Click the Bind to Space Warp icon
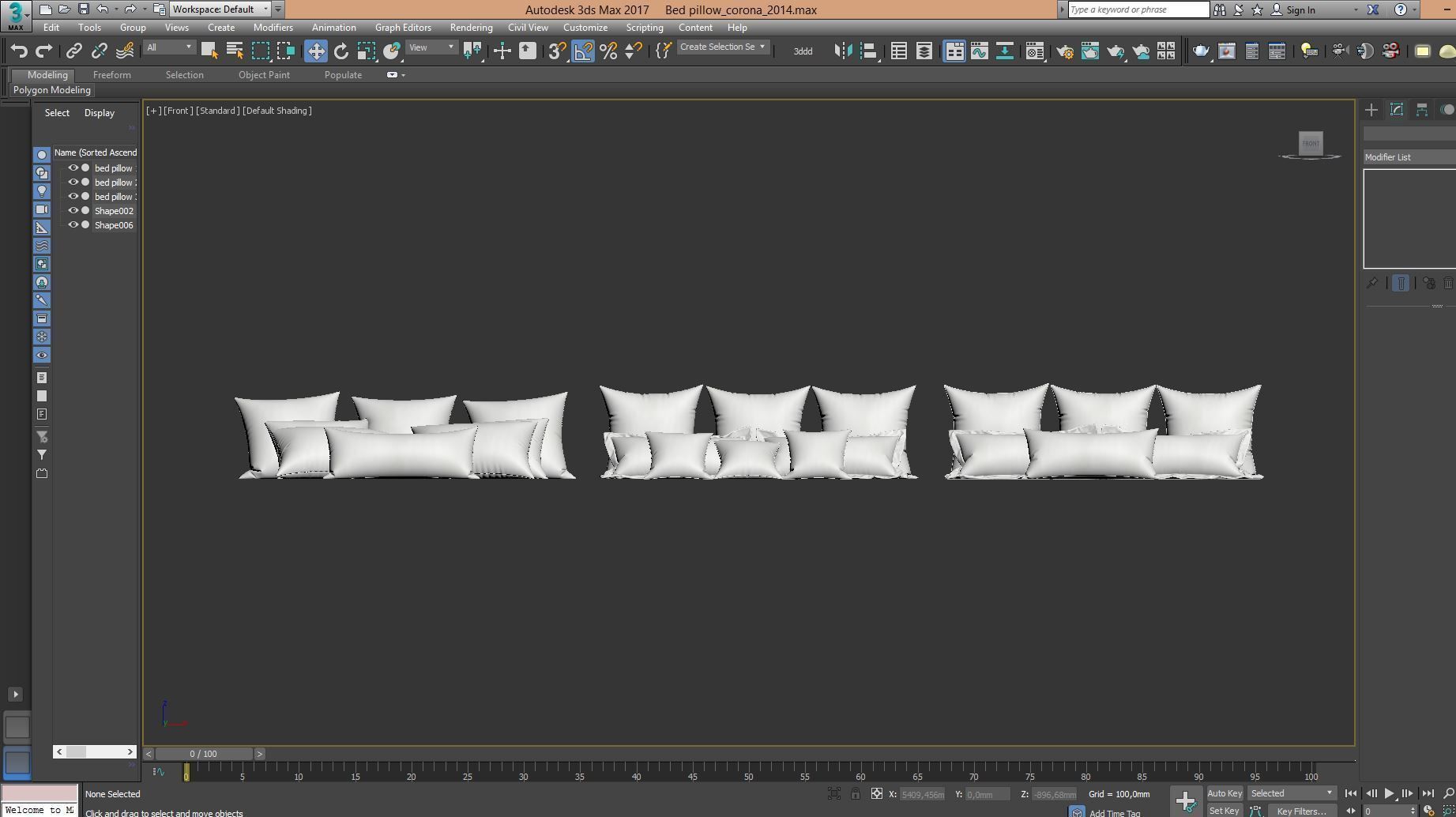 pos(125,51)
